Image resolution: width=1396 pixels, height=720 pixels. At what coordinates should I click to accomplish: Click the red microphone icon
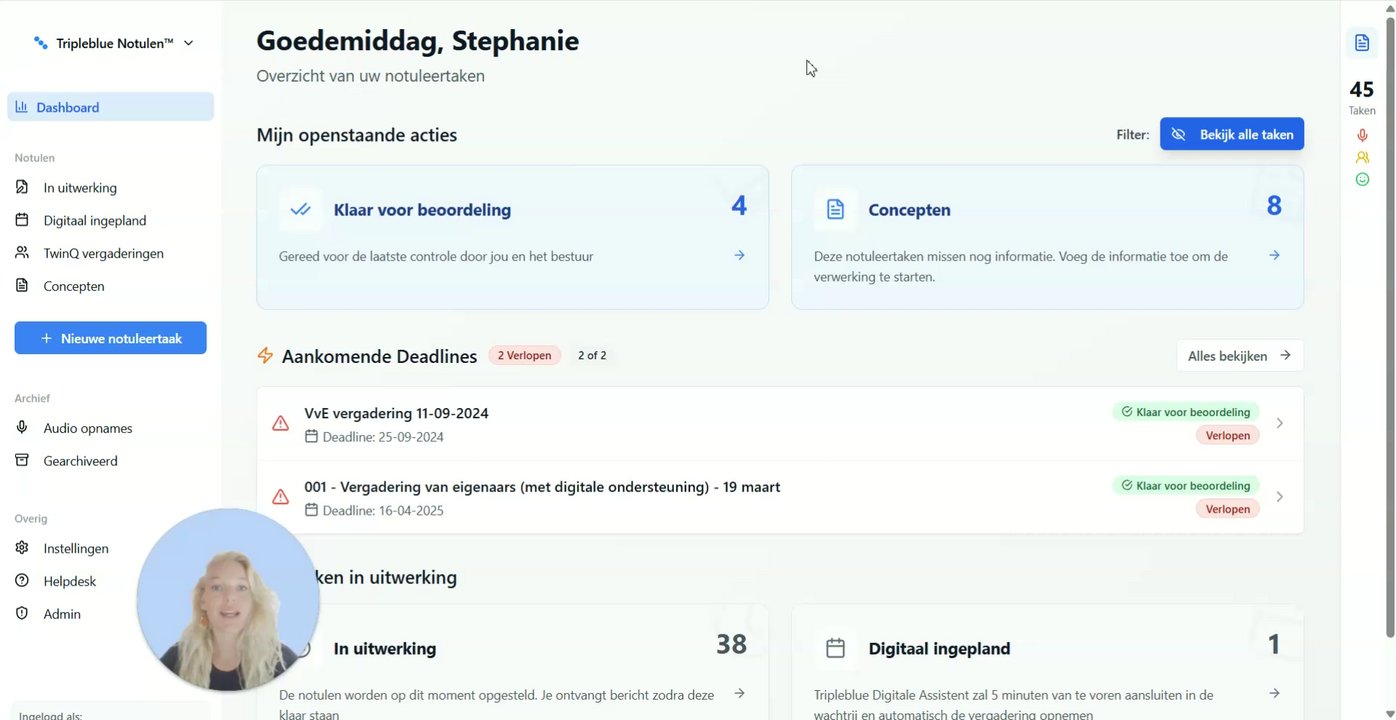1362,135
